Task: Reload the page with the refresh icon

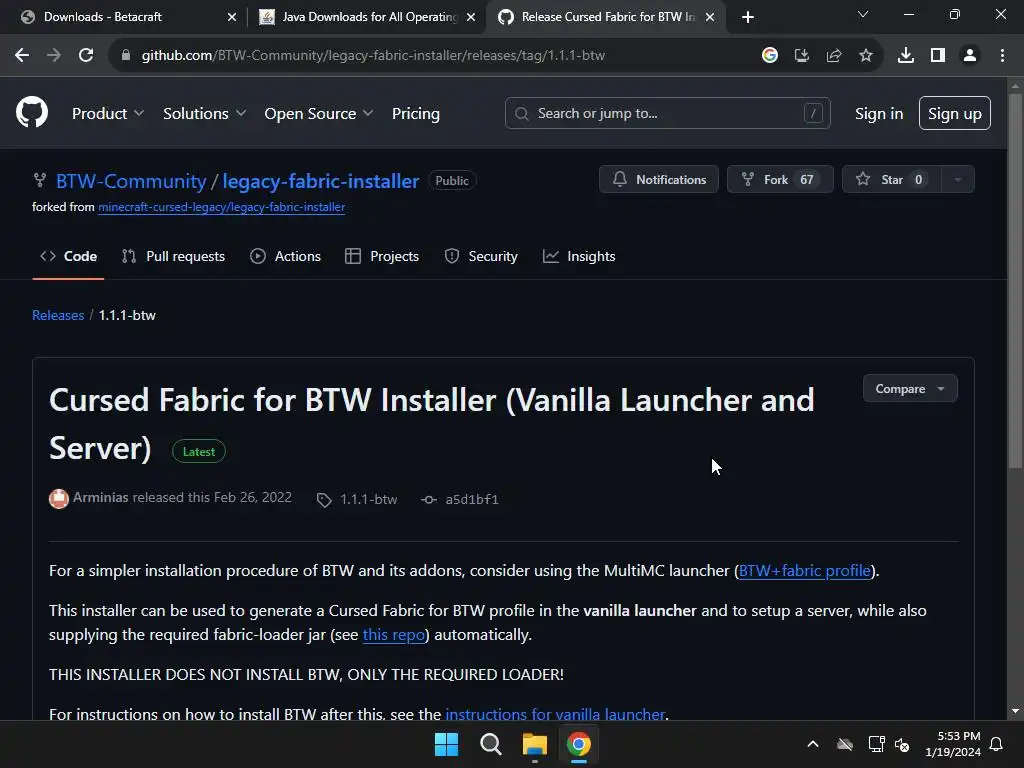Action: pyautogui.click(x=86, y=56)
